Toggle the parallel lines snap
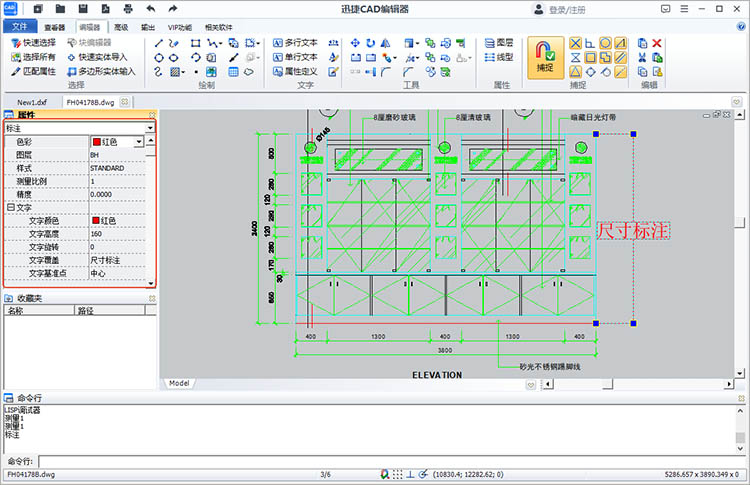The height and width of the screenshot is (485, 750). (620, 58)
